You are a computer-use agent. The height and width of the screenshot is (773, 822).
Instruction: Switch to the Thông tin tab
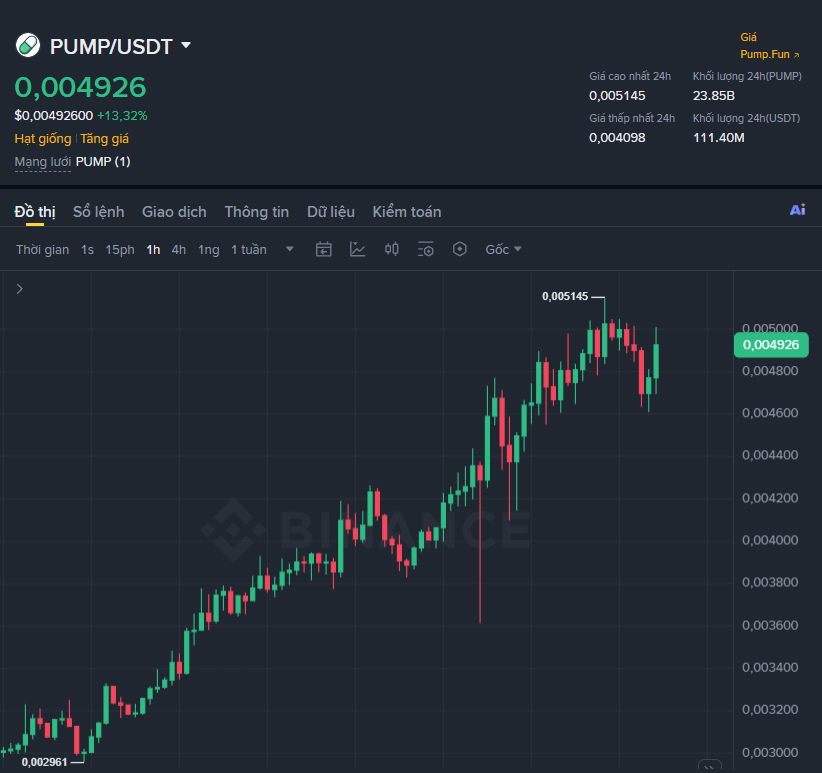pyautogui.click(x=256, y=212)
